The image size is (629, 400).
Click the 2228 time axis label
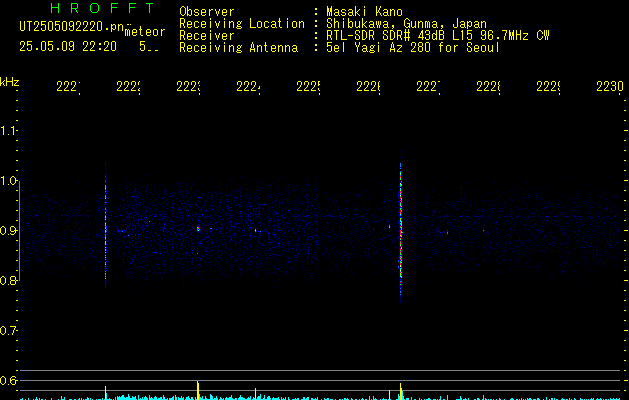488,86
